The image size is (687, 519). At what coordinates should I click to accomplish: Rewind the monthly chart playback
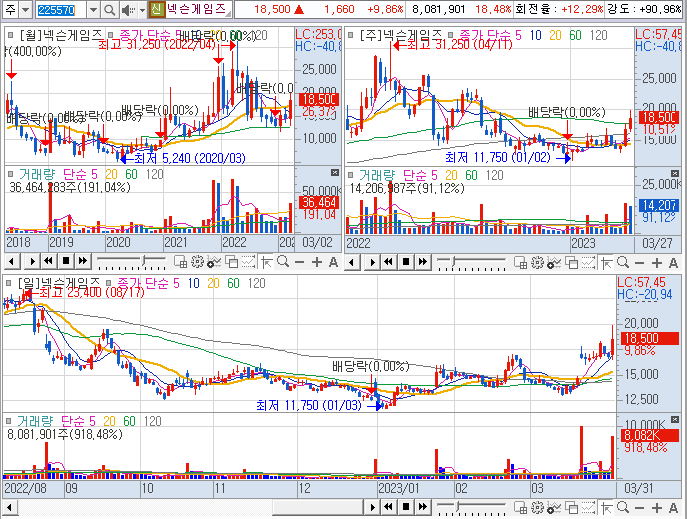[x=48, y=262]
